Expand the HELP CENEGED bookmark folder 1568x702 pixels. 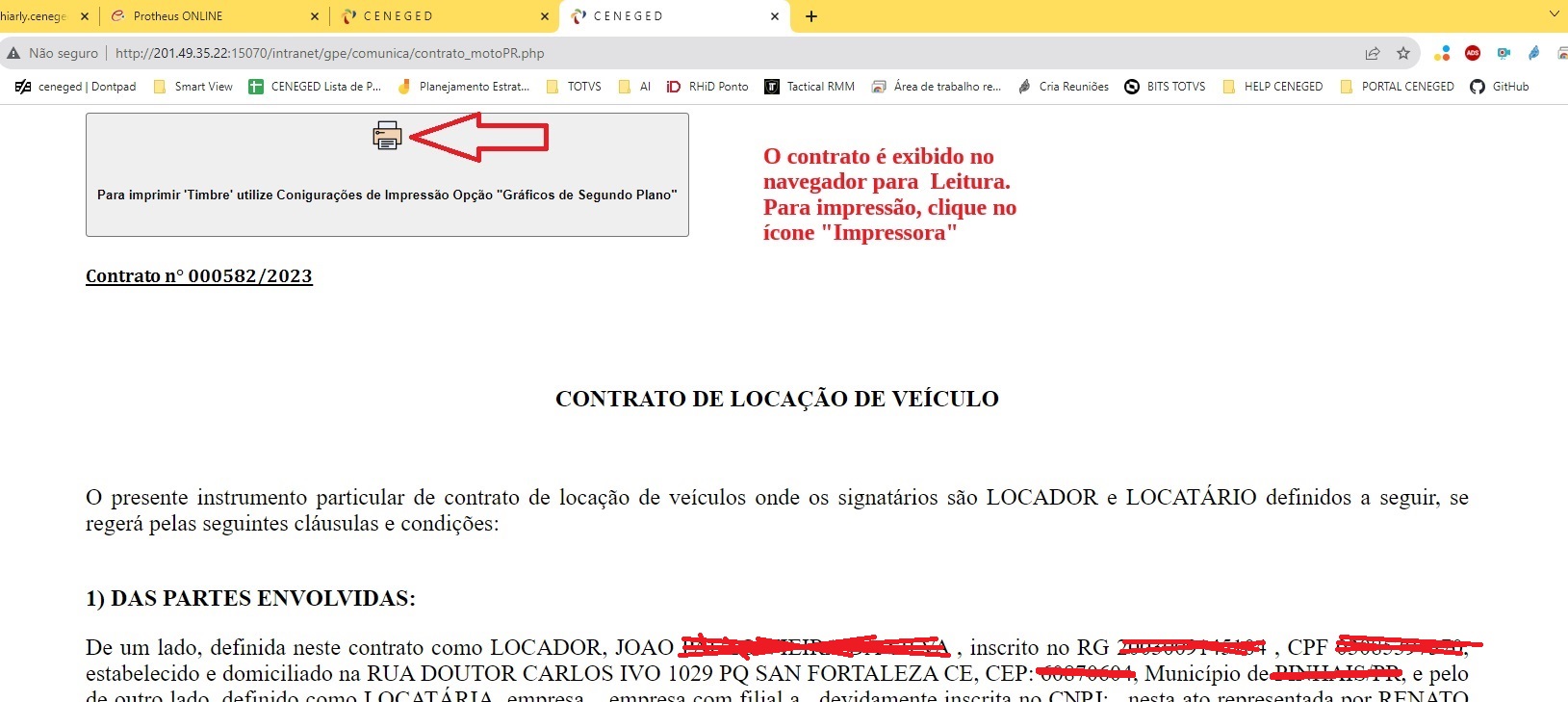pos(1272,87)
